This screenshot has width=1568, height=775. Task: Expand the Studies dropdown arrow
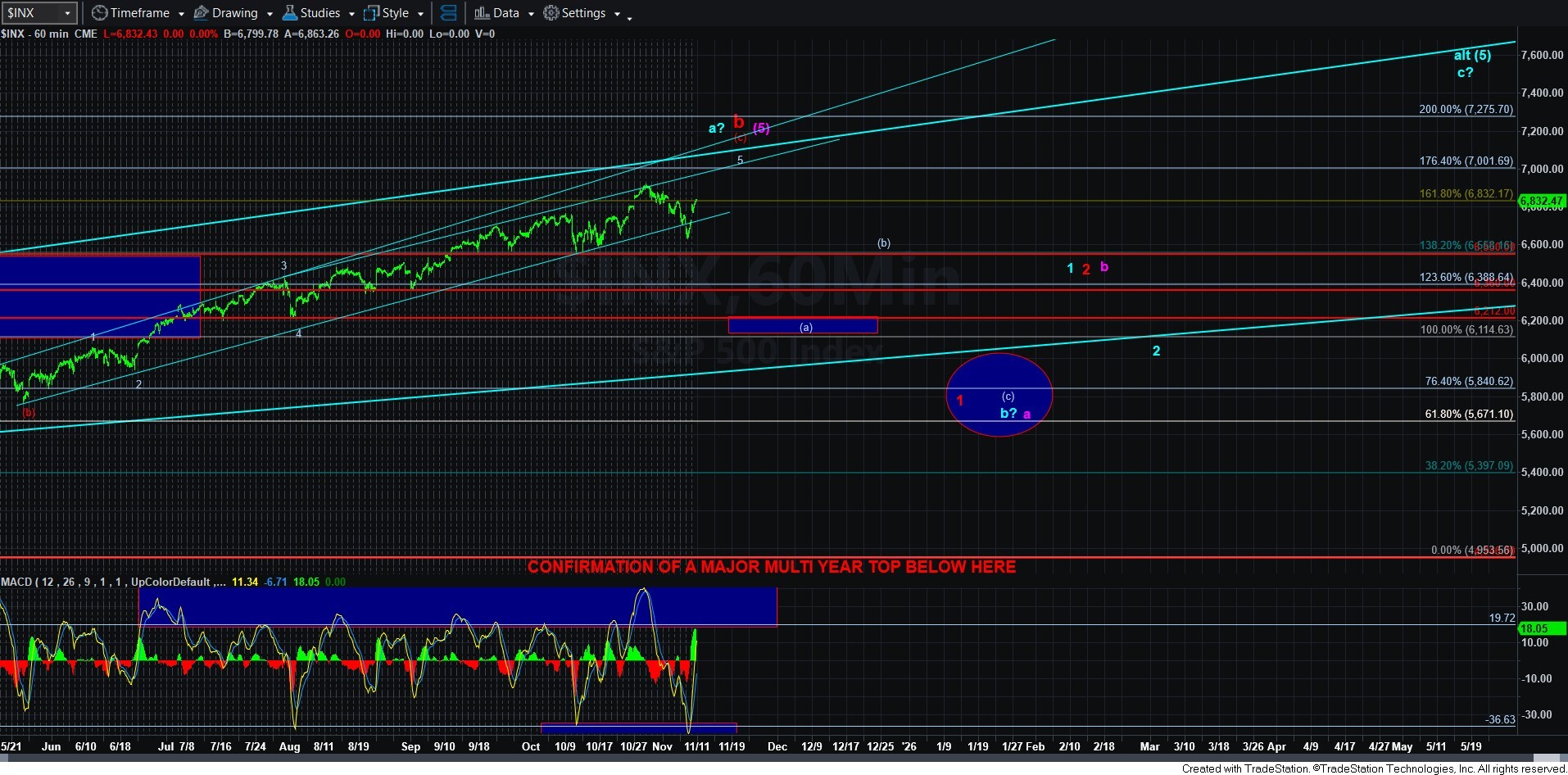click(351, 14)
